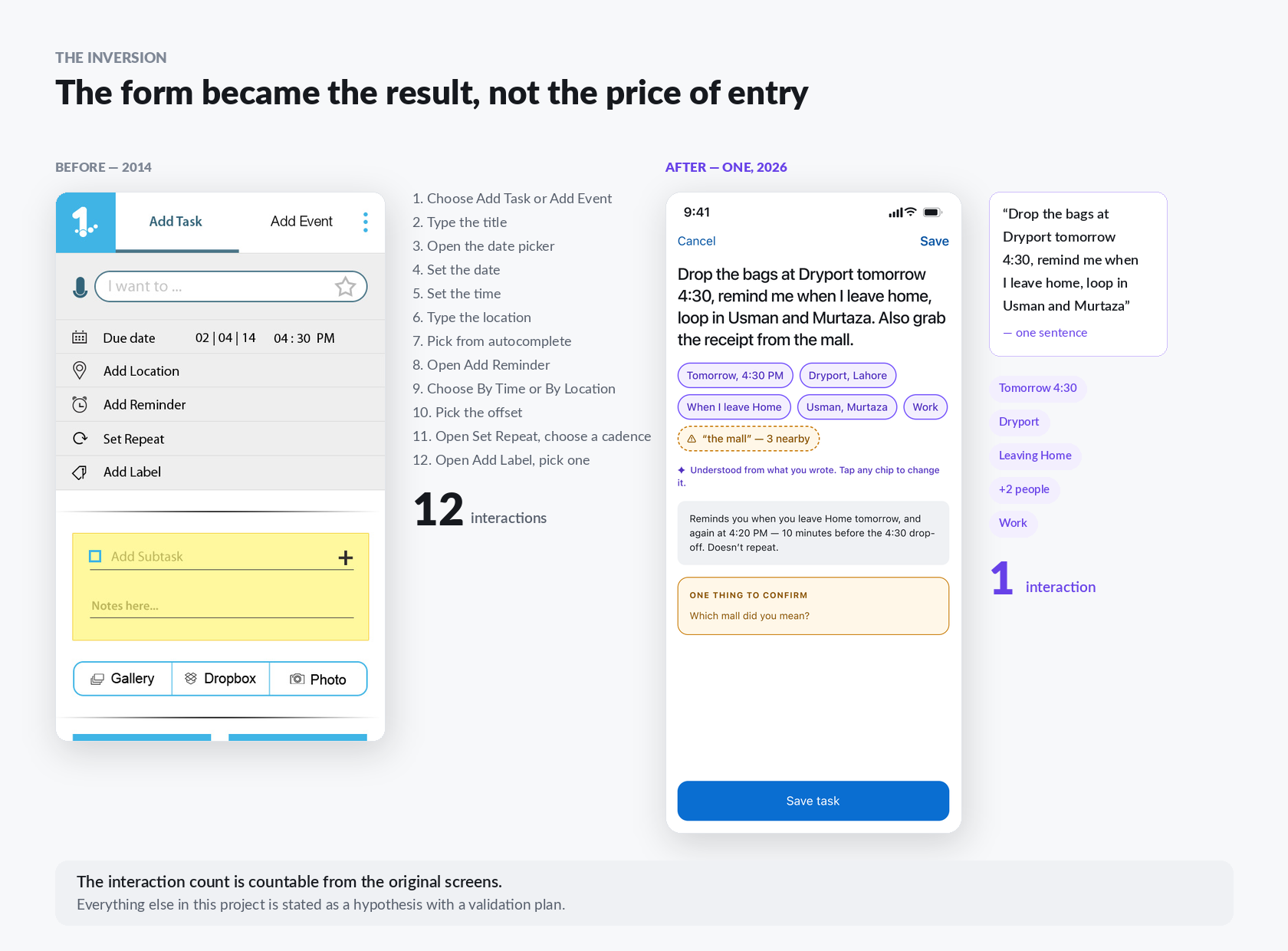Click the plus to add subtask

pos(346,558)
